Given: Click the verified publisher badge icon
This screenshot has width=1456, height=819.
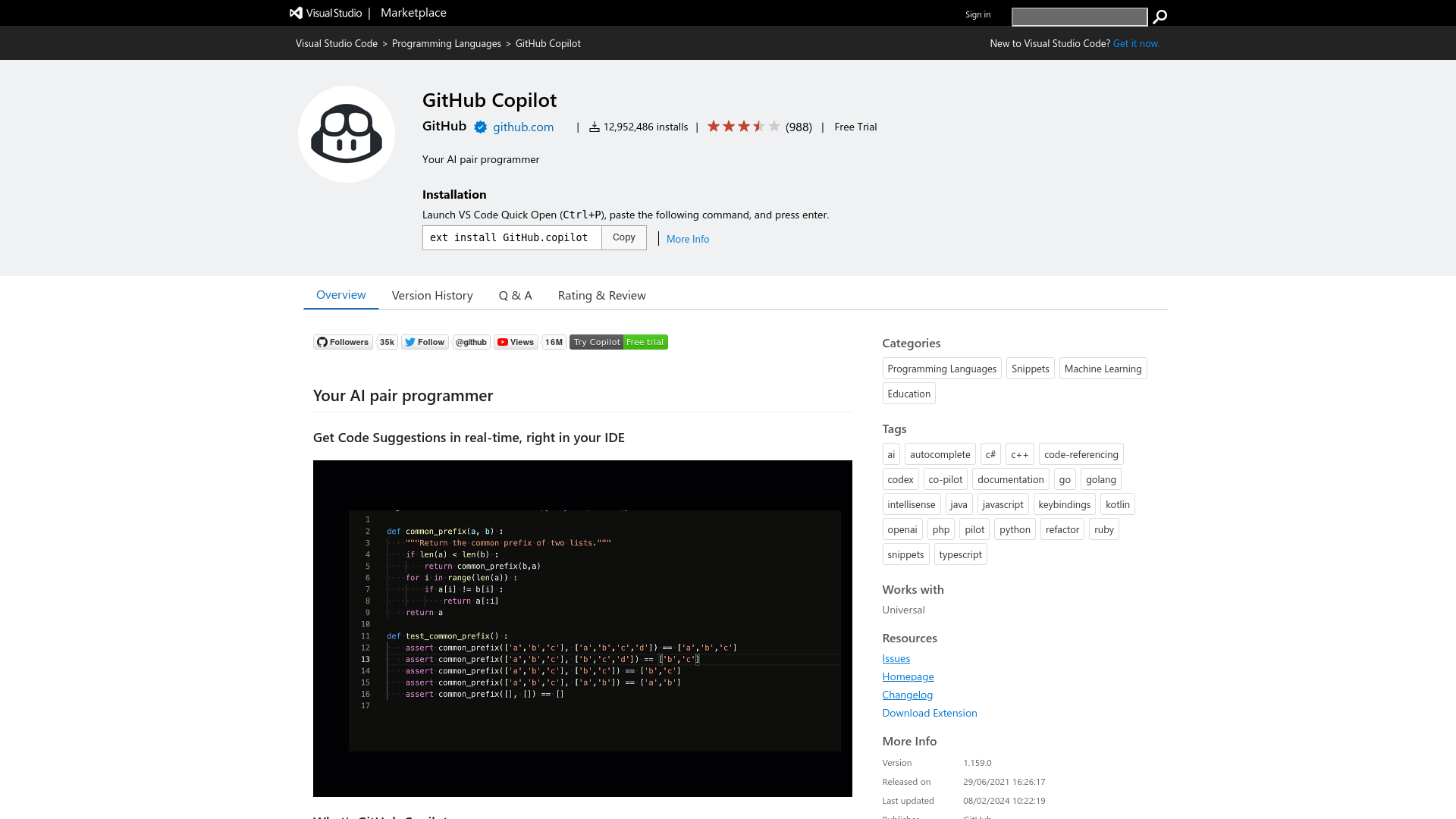Looking at the screenshot, I should click(x=480, y=127).
